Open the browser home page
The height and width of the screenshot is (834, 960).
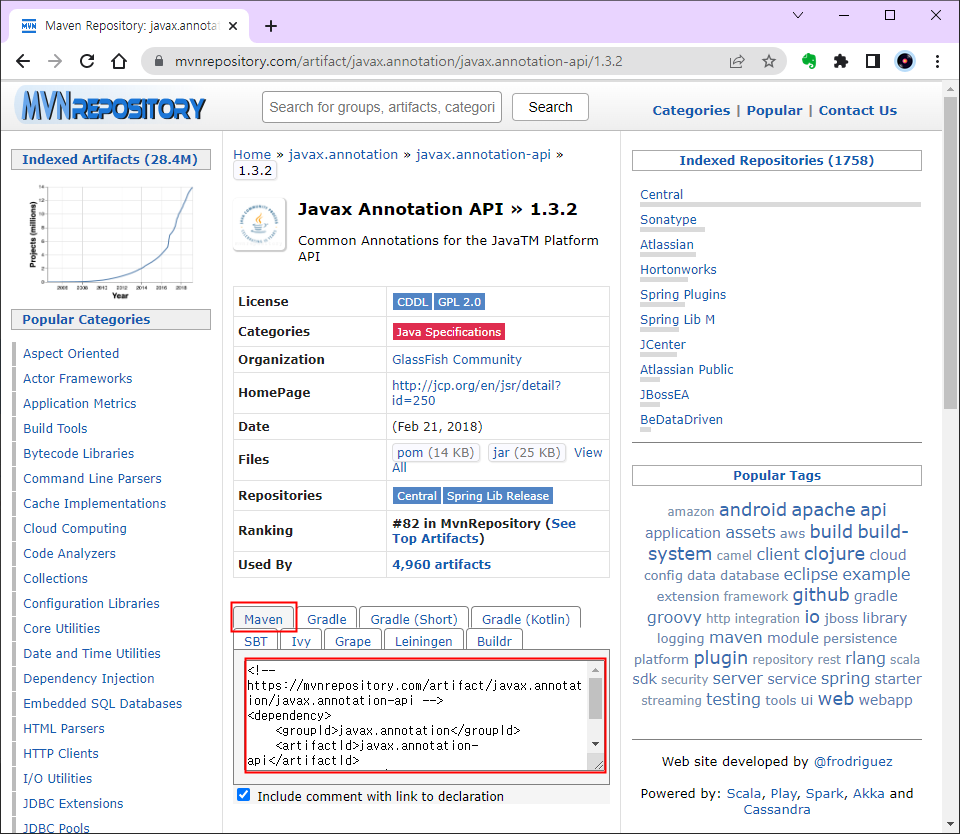pyautogui.click(x=119, y=61)
